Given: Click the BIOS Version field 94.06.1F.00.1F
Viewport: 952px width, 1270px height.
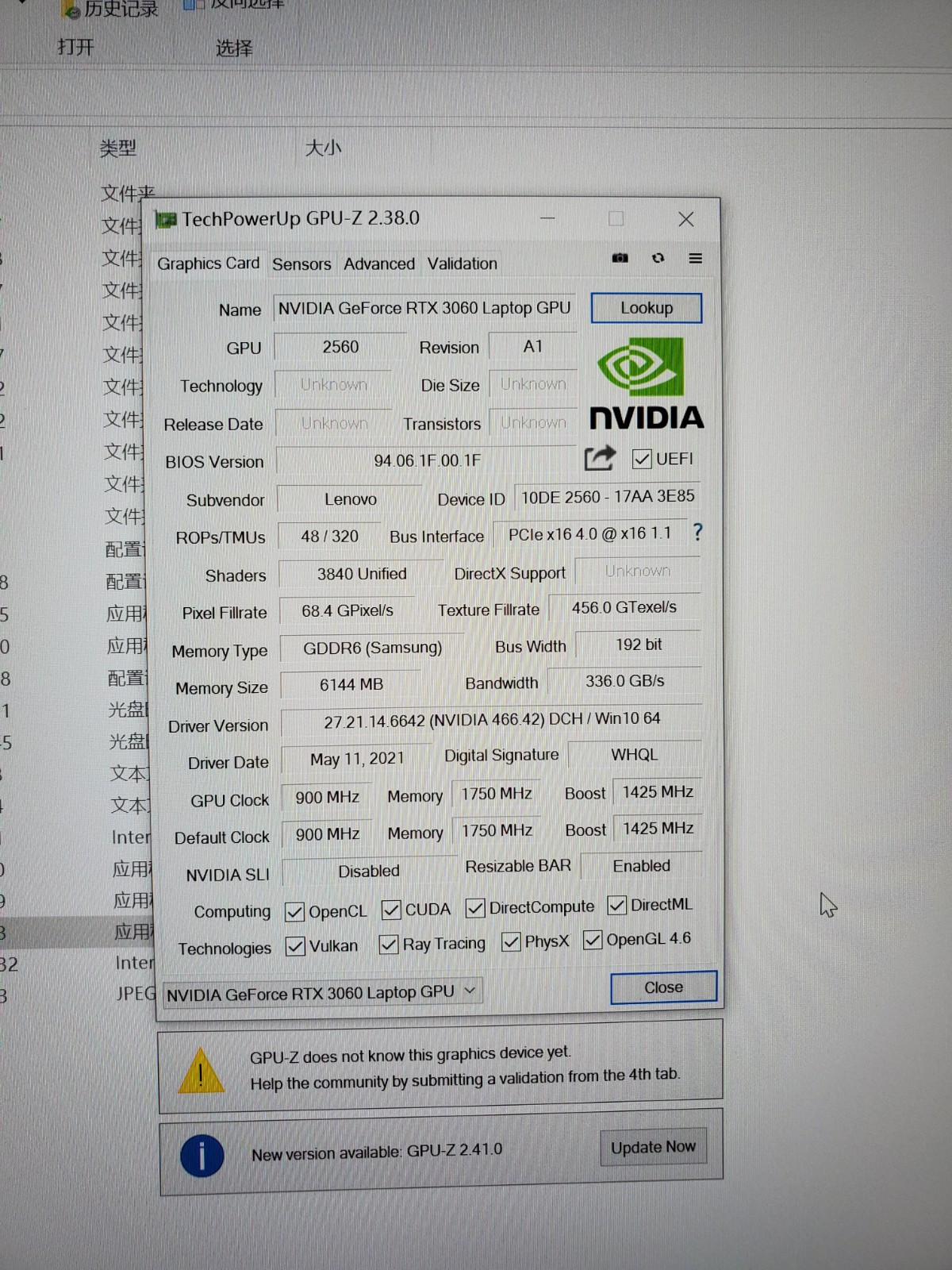Looking at the screenshot, I should tap(428, 460).
